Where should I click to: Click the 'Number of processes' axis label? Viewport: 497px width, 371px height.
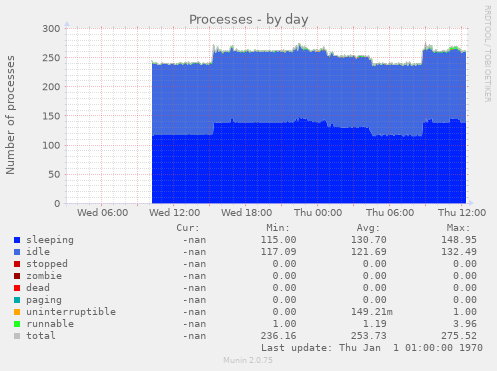(10, 115)
